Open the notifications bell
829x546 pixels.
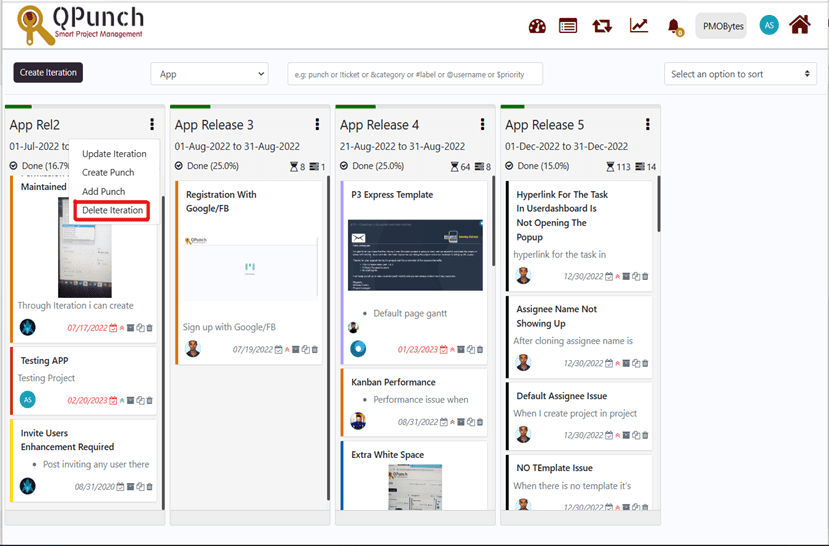[674, 26]
